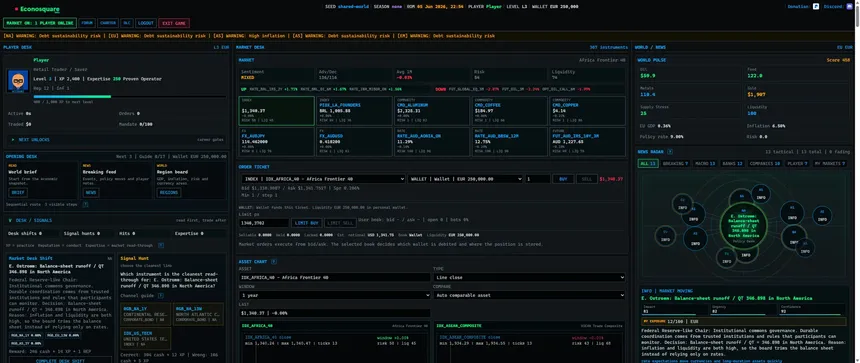The height and width of the screenshot is (363, 860).
Task: Click the XP level progress bar
Action: tap(129, 97)
